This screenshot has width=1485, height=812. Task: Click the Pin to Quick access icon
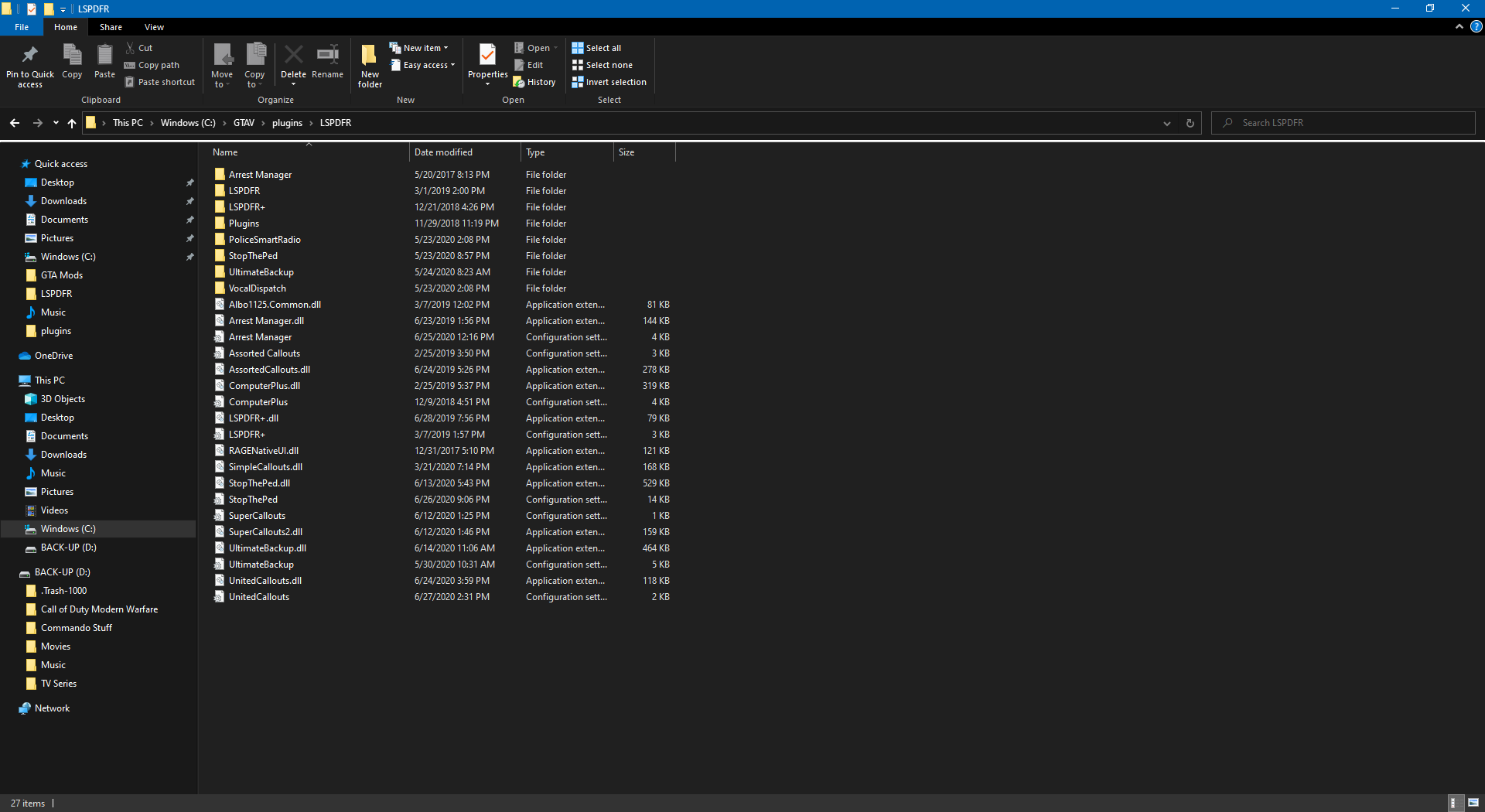click(x=30, y=56)
